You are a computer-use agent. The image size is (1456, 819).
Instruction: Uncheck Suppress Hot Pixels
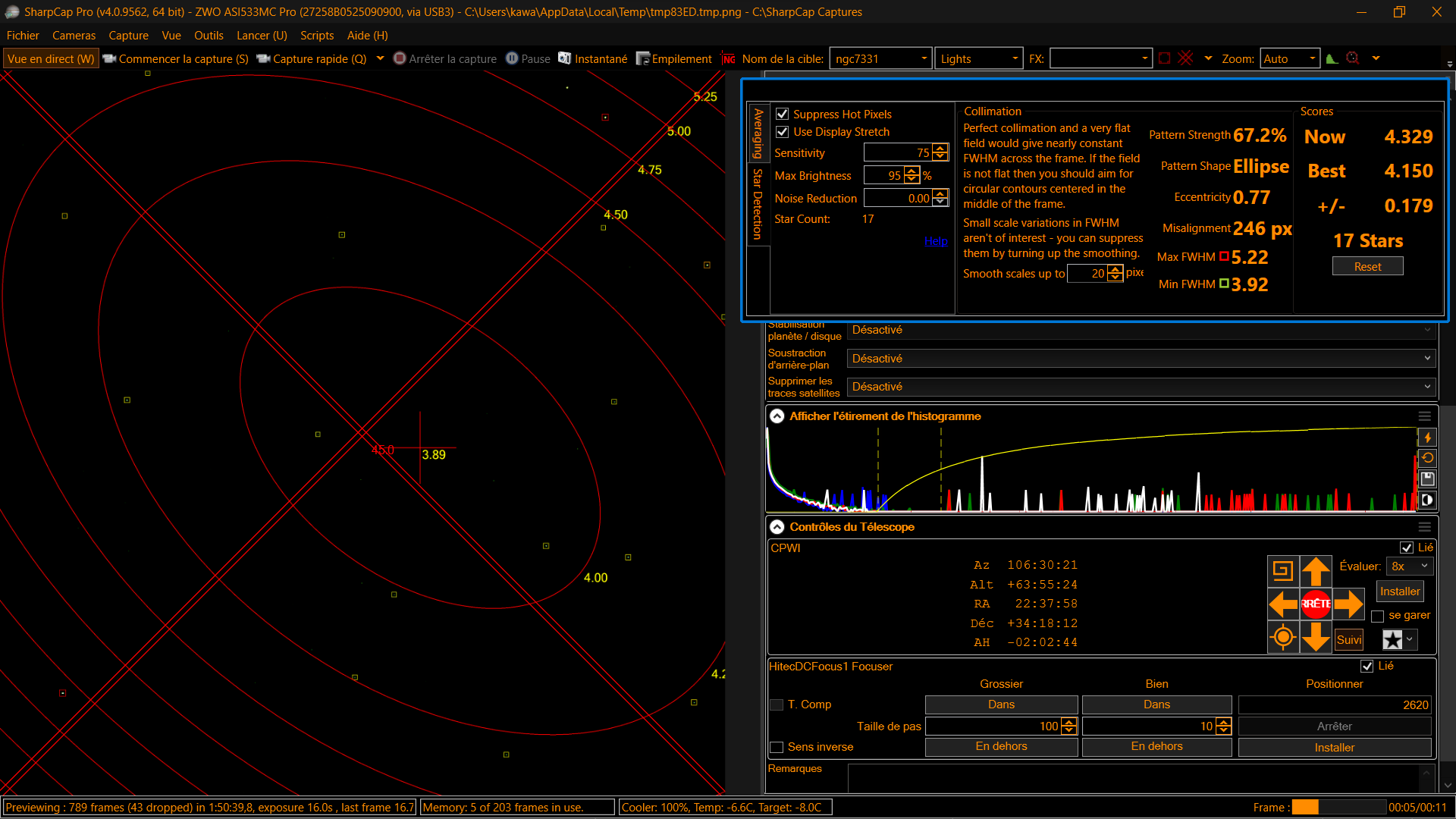click(x=783, y=114)
